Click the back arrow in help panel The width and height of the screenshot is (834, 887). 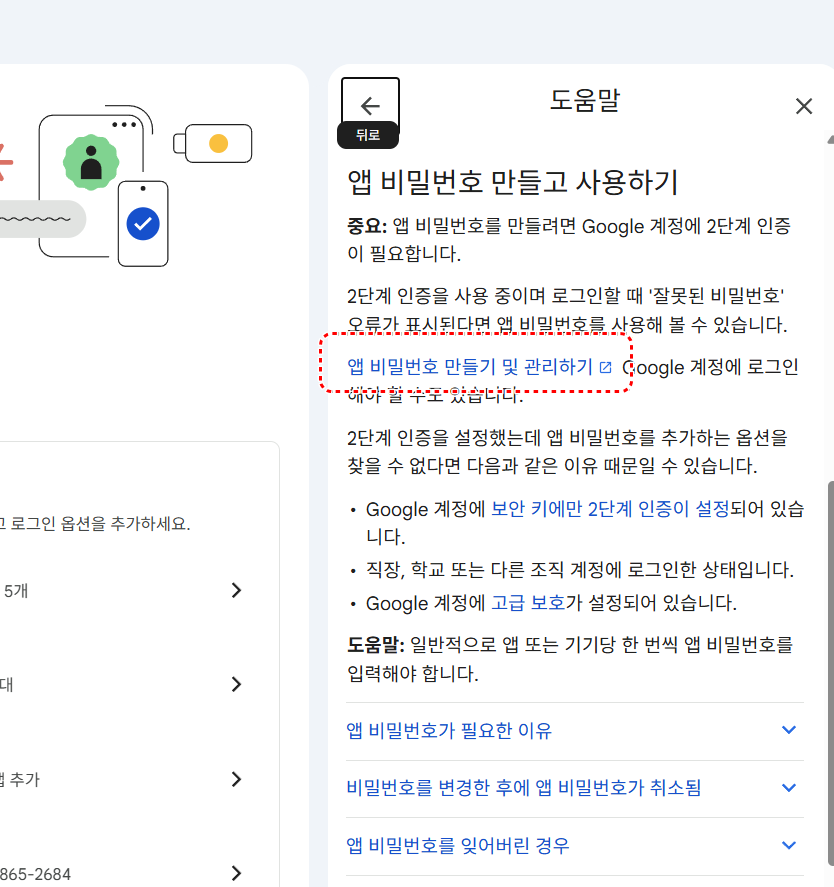[x=370, y=106]
